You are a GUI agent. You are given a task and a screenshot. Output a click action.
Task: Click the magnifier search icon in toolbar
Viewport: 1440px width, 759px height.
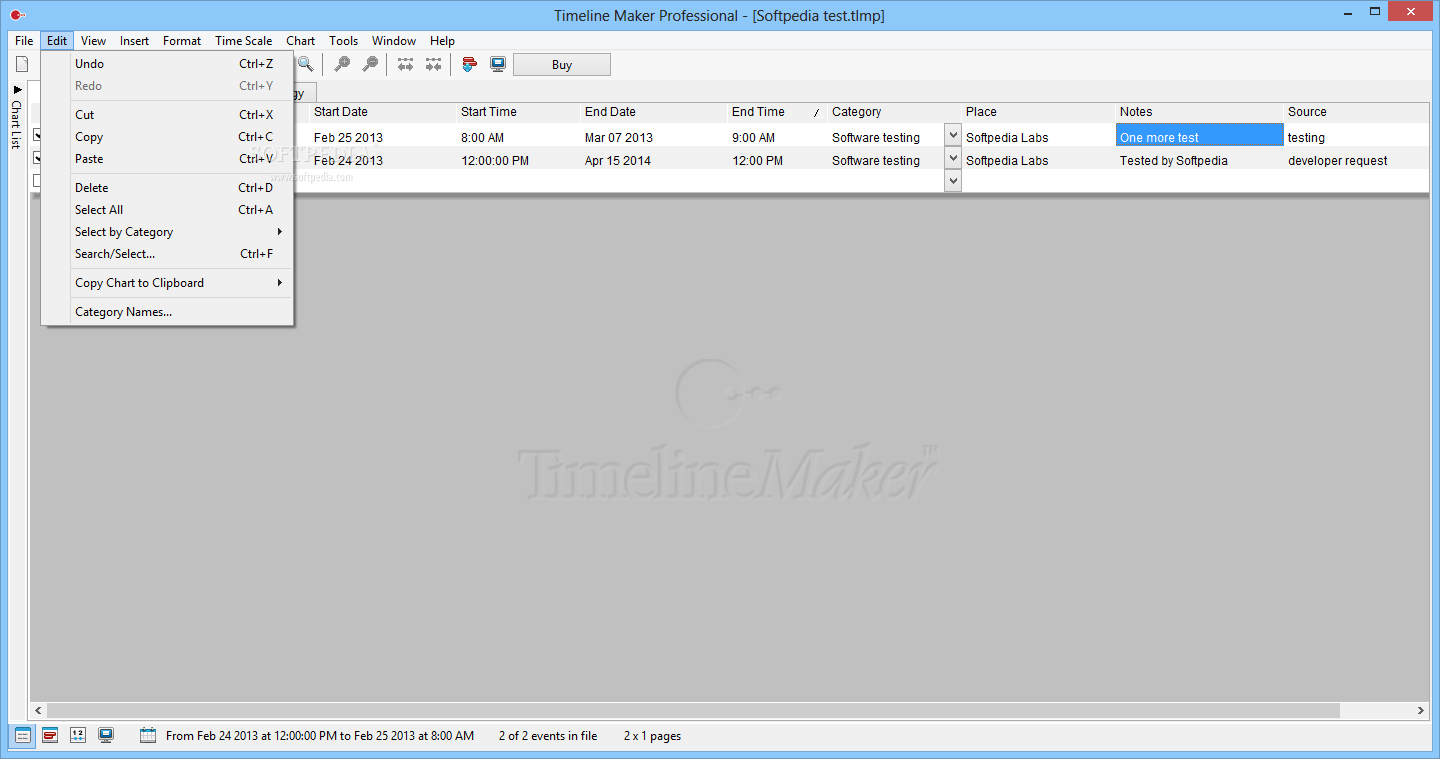[x=305, y=64]
